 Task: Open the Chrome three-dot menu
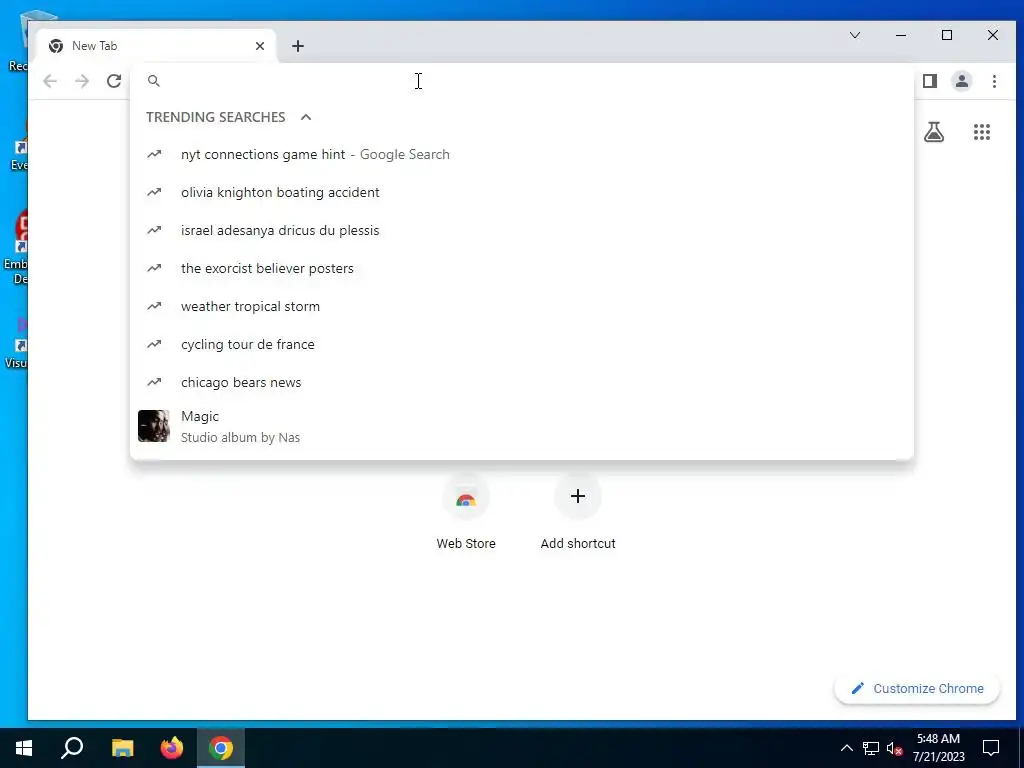point(994,81)
